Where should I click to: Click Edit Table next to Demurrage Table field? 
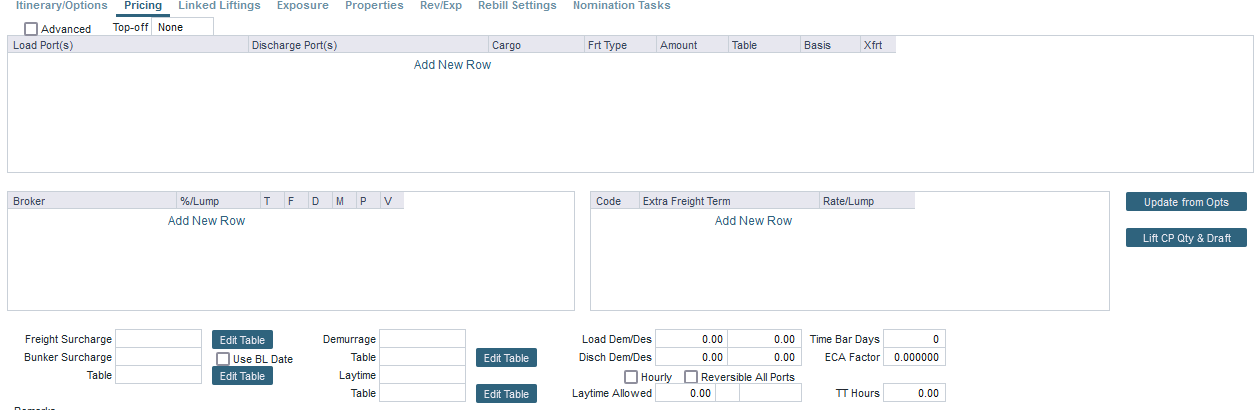coord(506,358)
